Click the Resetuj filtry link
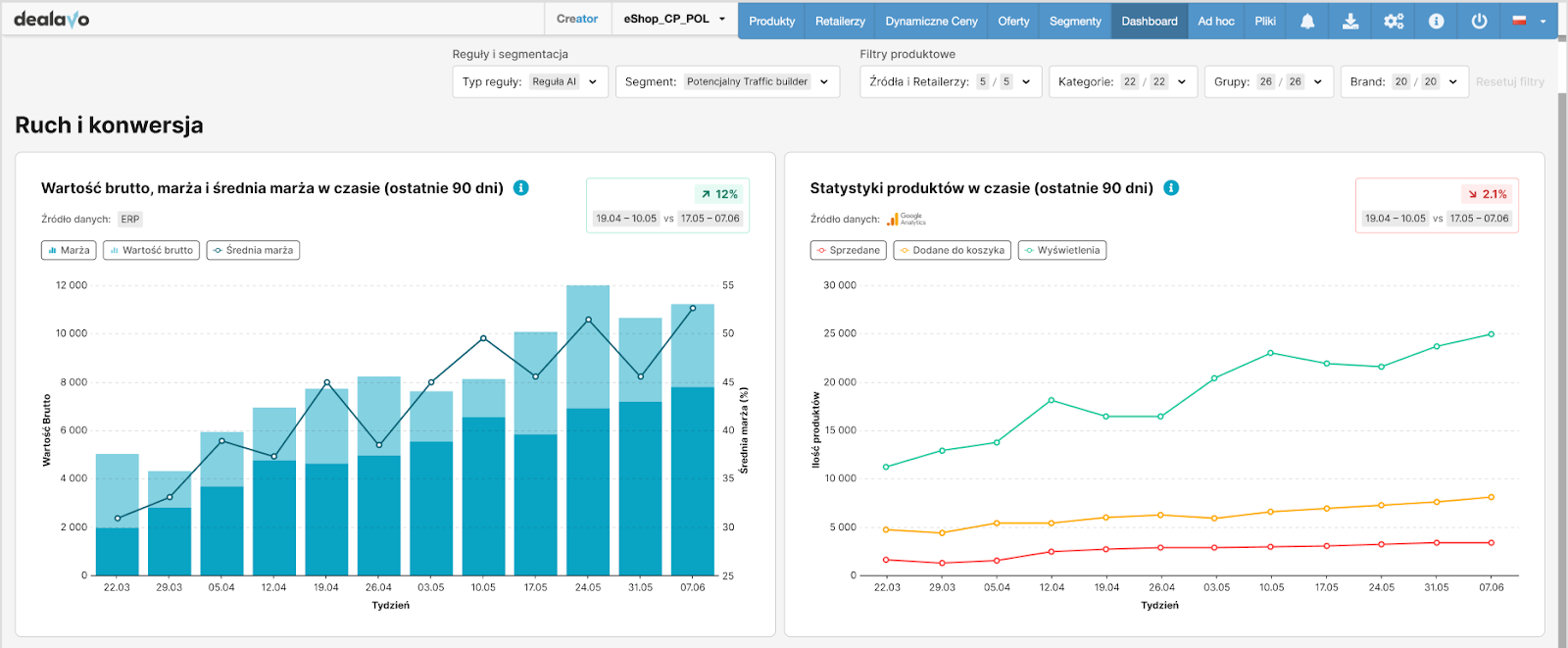Image resolution: width=1568 pixels, height=648 pixels. [x=1509, y=82]
